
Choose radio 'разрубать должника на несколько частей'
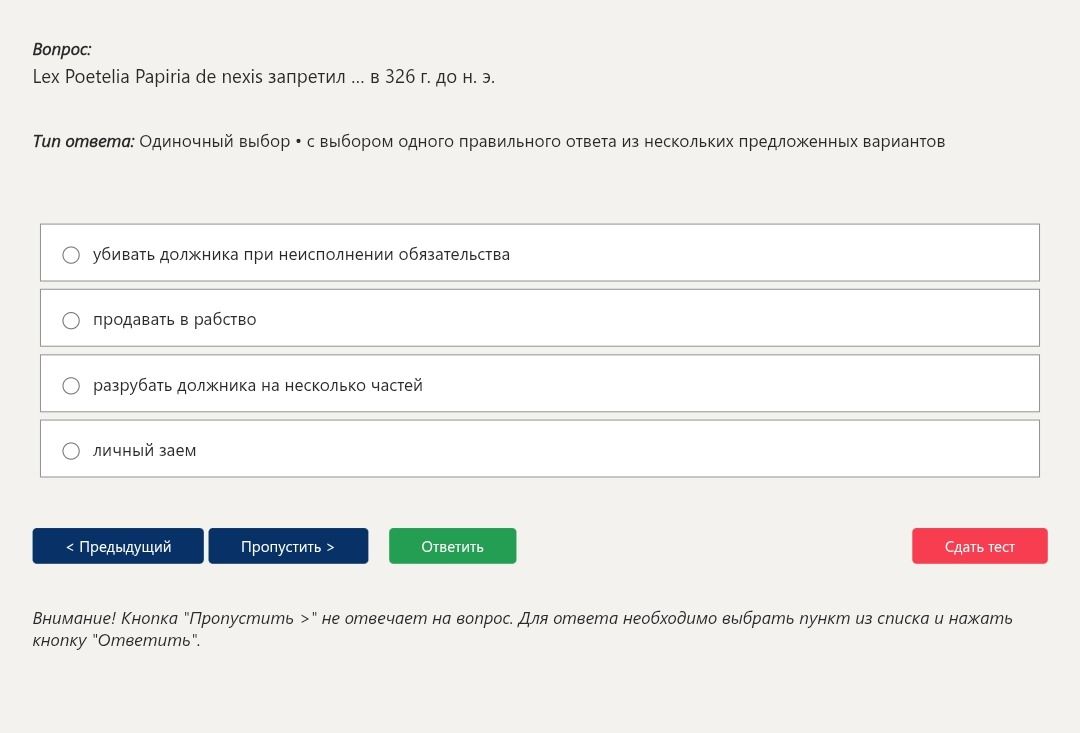[71, 386]
